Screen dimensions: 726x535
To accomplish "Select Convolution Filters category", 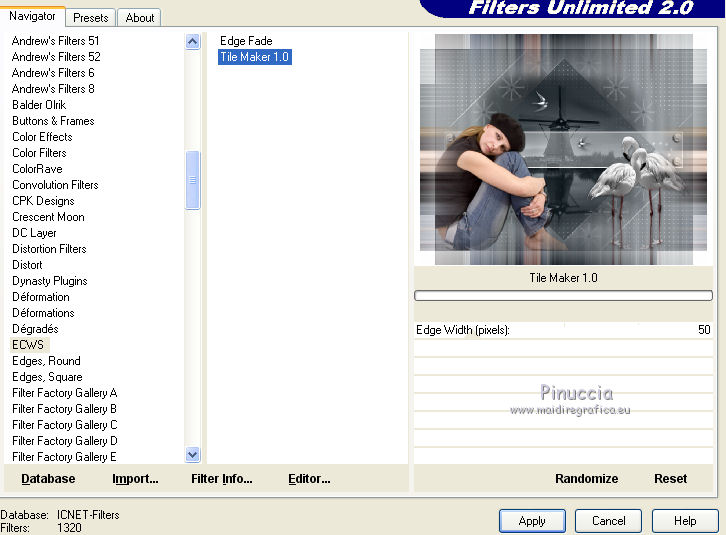I will tap(56, 185).
